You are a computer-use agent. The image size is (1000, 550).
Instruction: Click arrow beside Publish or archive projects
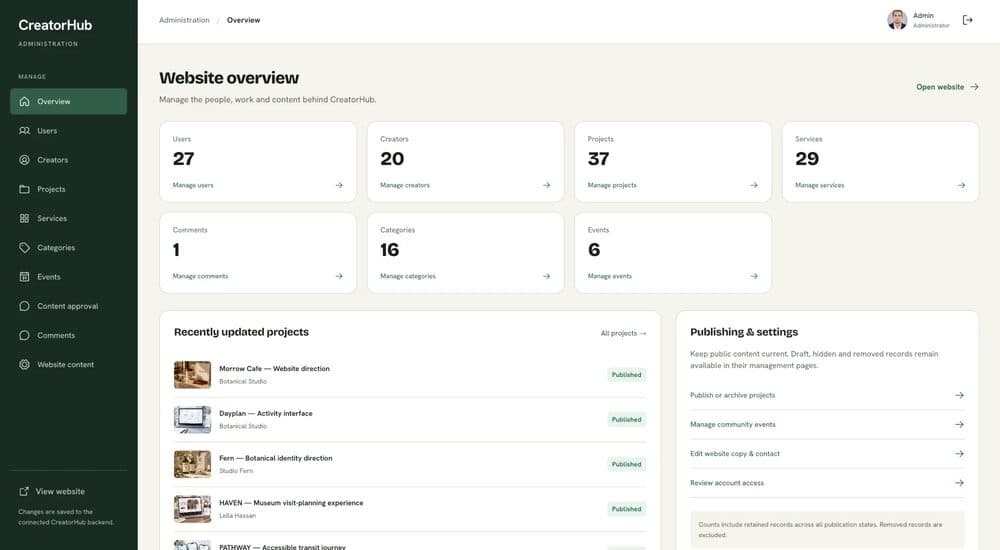click(959, 396)
